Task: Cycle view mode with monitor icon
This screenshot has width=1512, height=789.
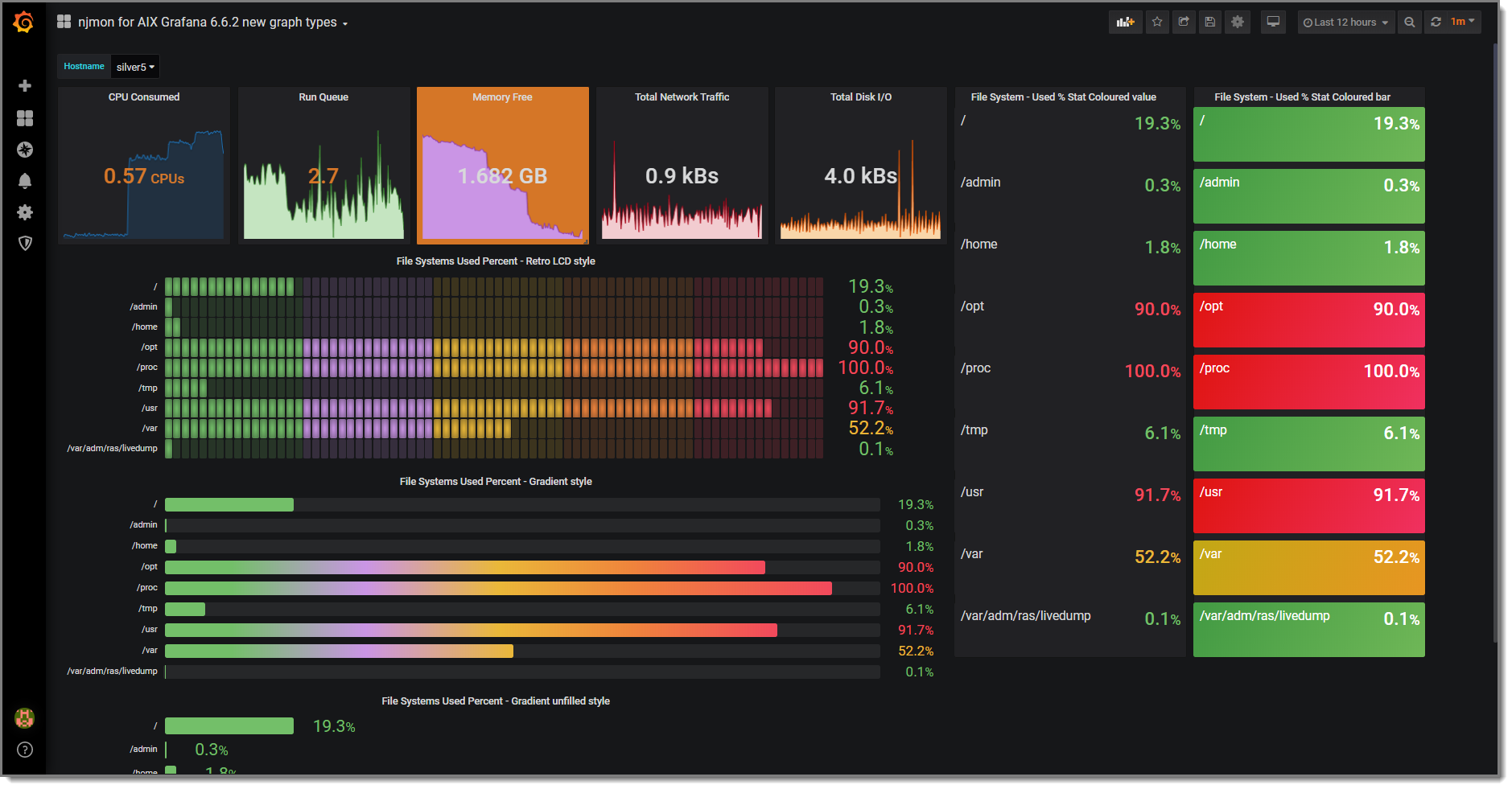Action: click(x=1273, y=23)
